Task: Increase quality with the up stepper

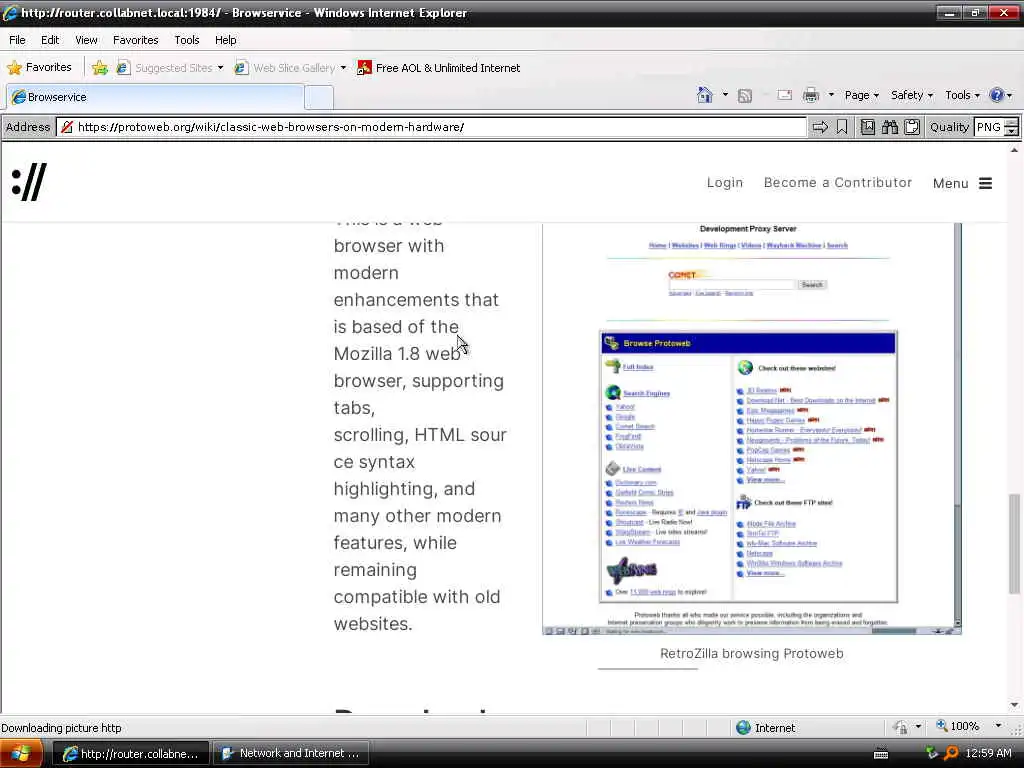Action: [x=1012, y=123]
